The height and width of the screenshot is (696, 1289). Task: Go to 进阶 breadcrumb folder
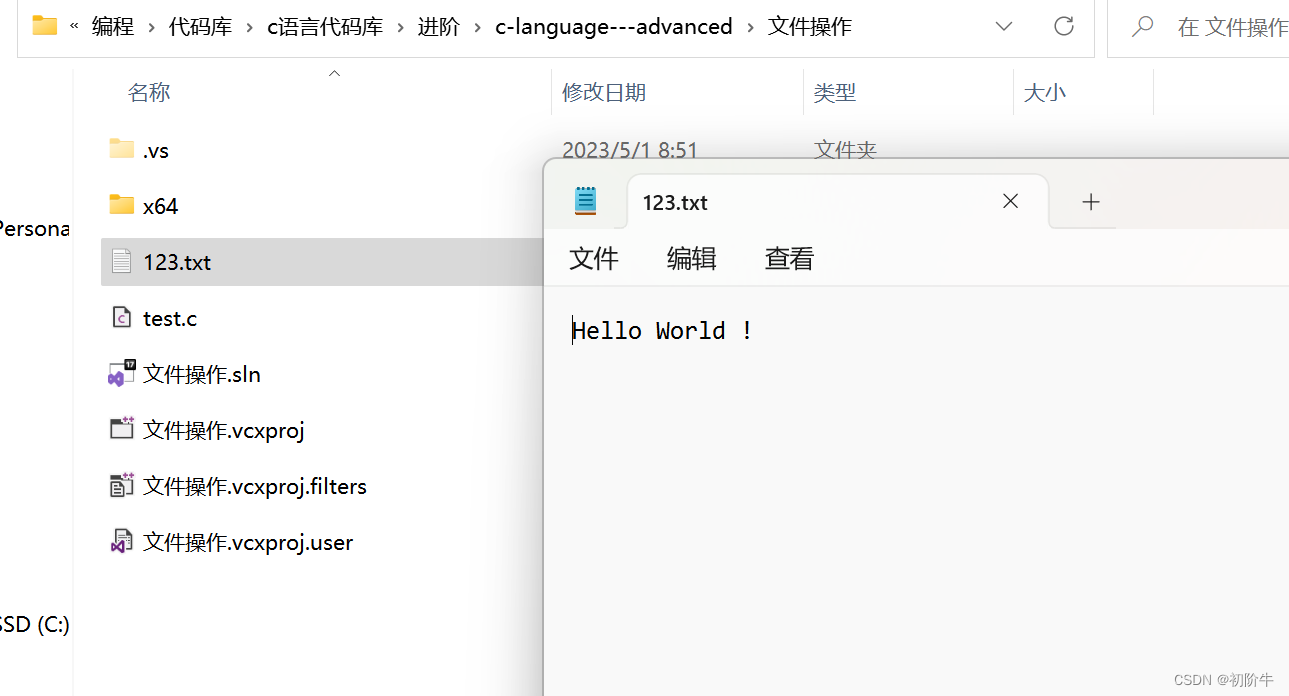pos(439,27)
